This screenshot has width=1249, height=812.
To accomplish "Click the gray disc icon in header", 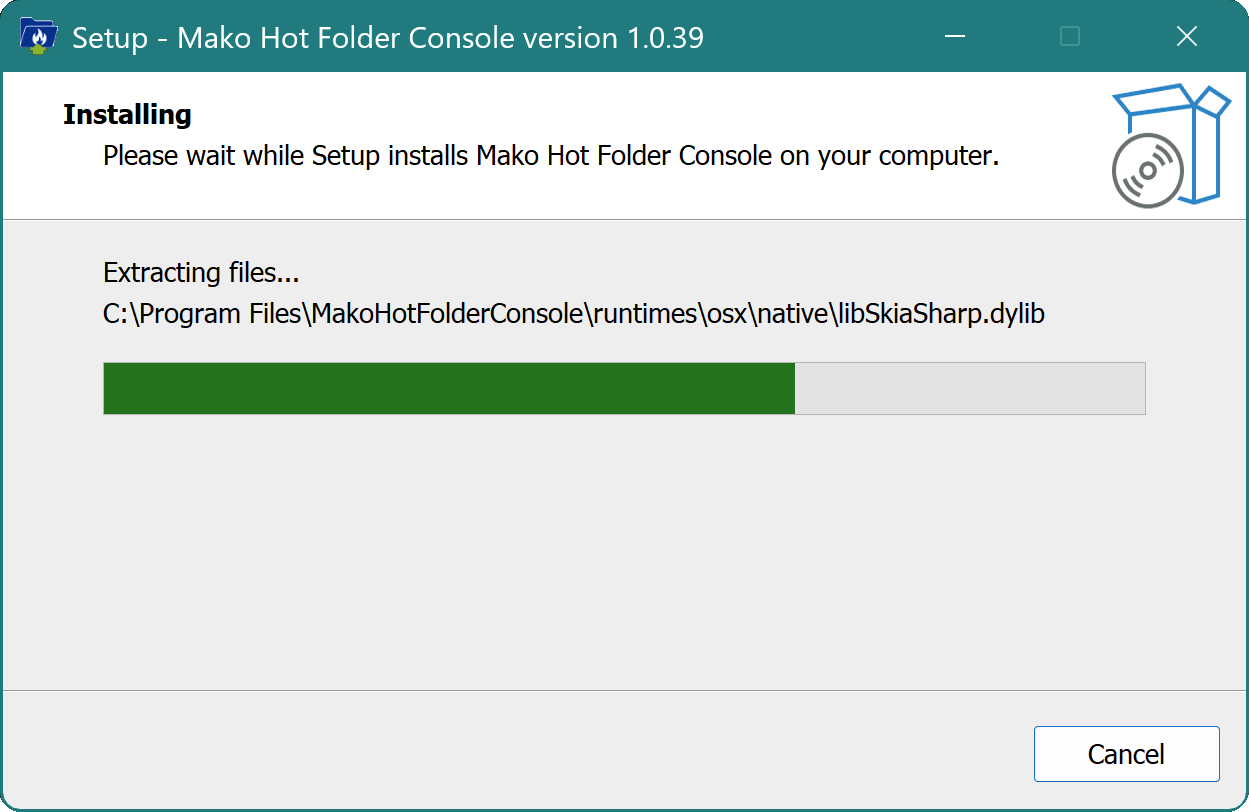I will pyautogui.click(x=1147, y=171).
